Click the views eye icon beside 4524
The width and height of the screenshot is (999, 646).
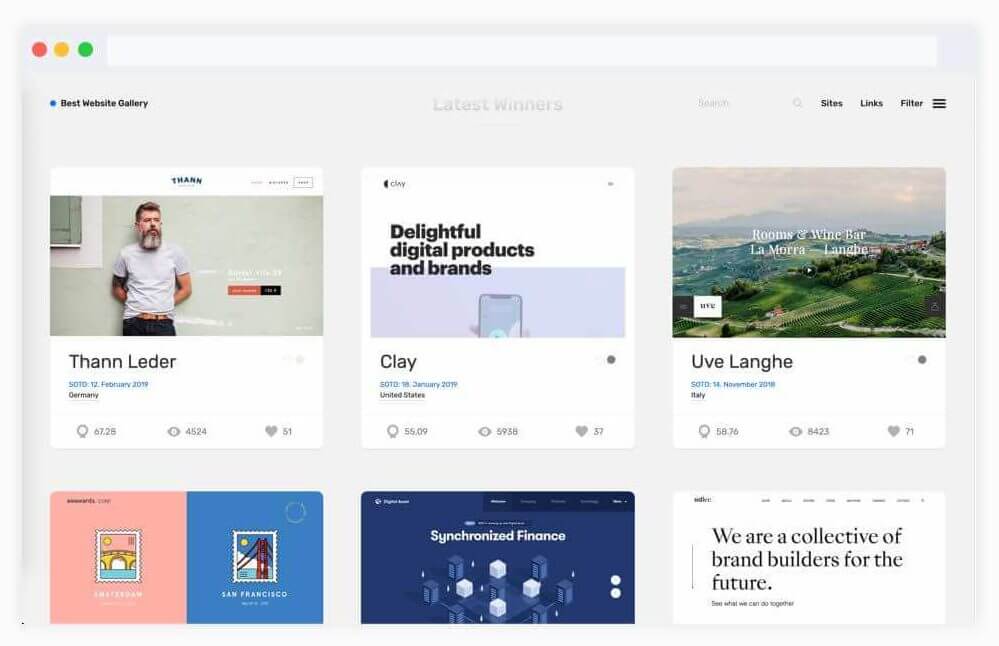[x=173, y=431]
